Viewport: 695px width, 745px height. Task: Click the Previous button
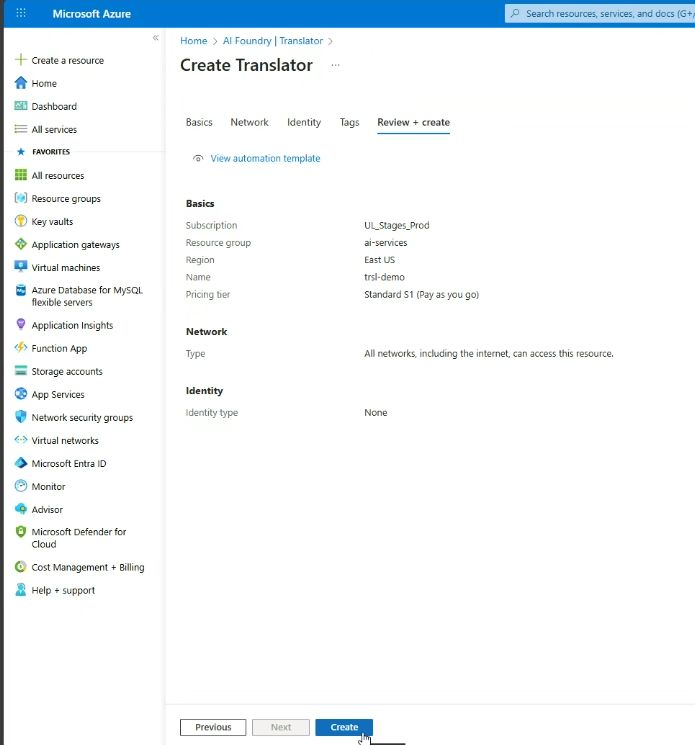213,727
